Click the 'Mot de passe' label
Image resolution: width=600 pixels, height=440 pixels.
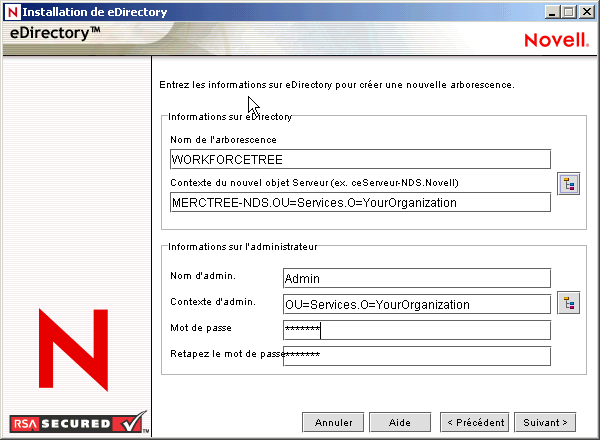[x=201, y=328]
